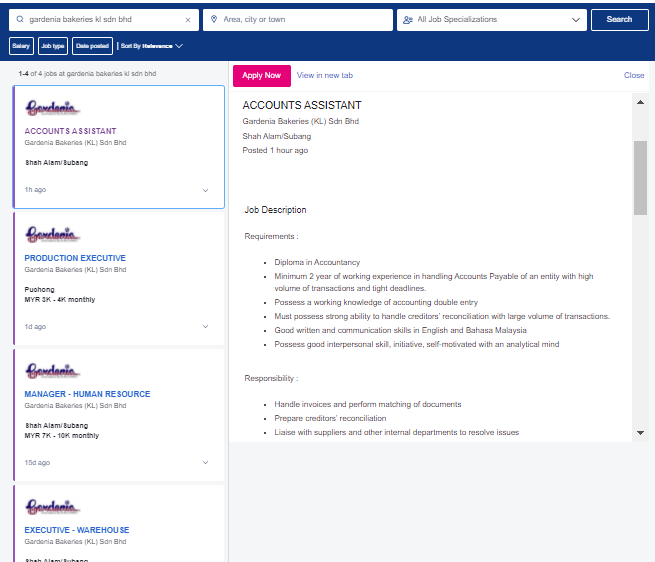The height and width of the screenshot is (562, 655).
Task: Clear the gardenia bakeries keyword with X
Action: 188,20
